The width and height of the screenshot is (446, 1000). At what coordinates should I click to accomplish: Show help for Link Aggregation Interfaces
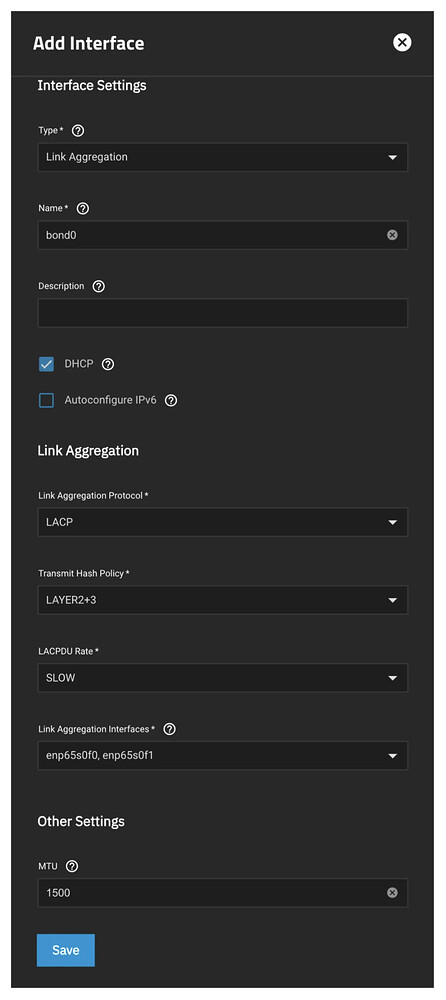[169, 729]
